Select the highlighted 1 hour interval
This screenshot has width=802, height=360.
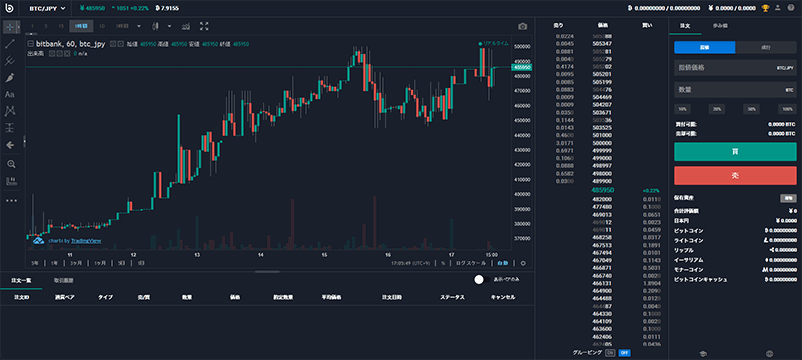(x=81, y=26)
